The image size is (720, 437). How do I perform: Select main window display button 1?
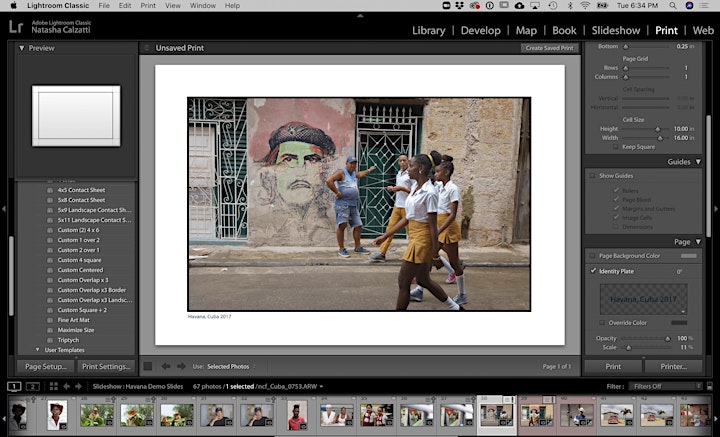14,387
